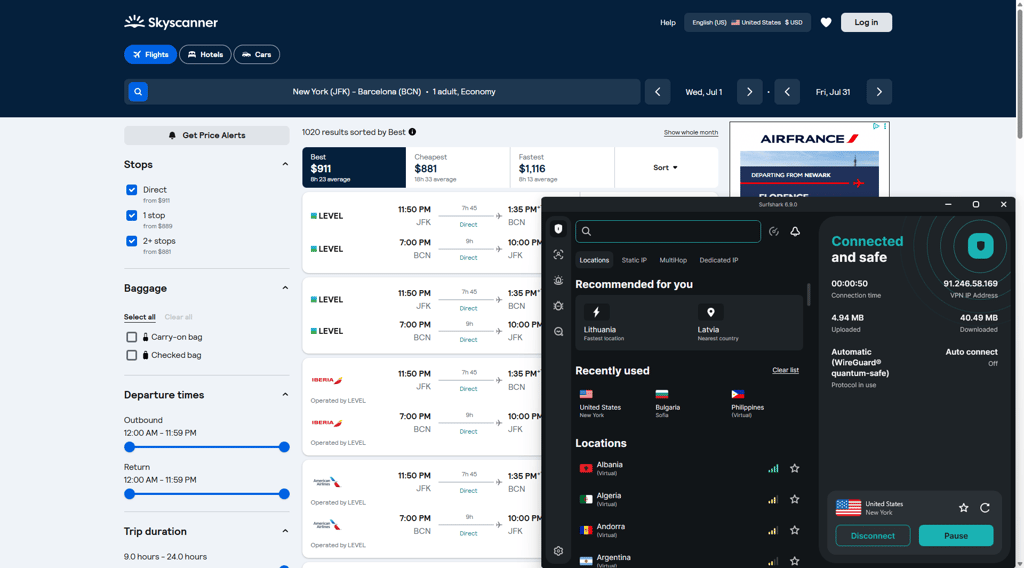Click the rotate IP refresh icon

(985, 507)
